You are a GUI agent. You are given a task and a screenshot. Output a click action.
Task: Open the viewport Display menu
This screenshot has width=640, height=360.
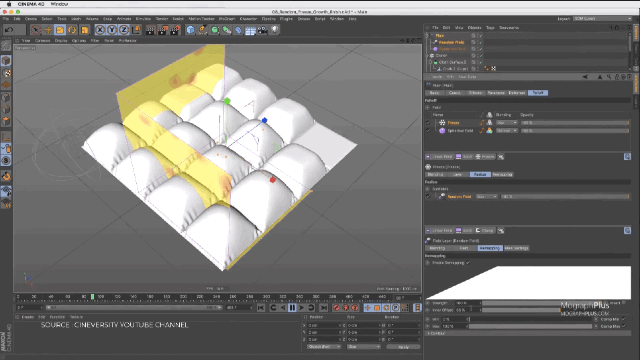[x=61, y=41]
